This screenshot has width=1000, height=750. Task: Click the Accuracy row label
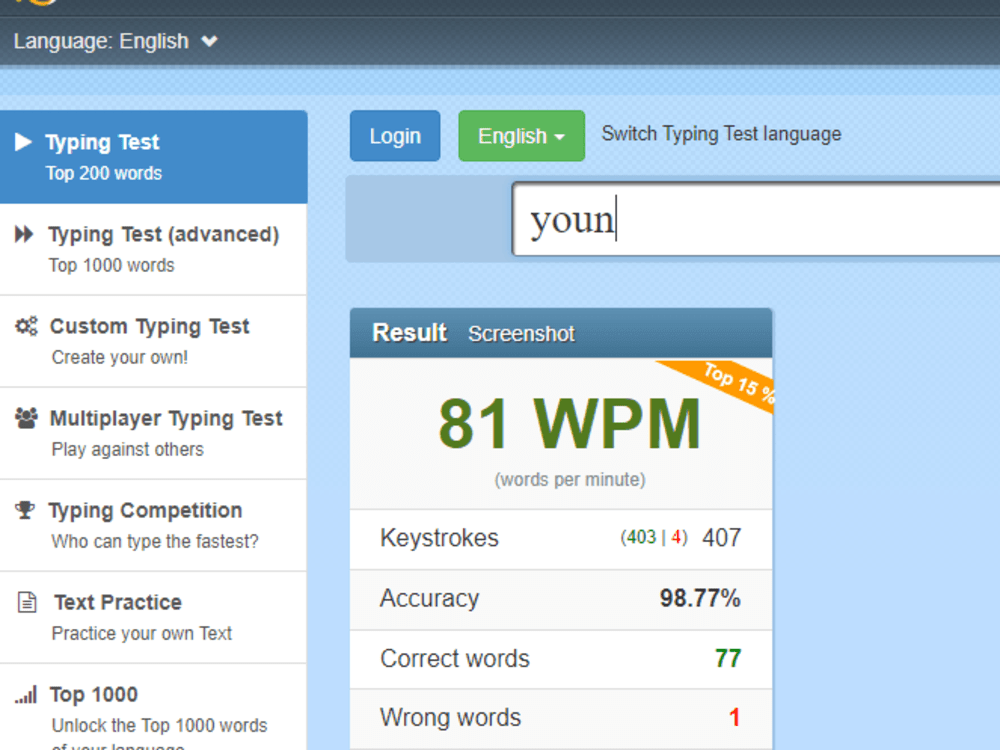429,598
